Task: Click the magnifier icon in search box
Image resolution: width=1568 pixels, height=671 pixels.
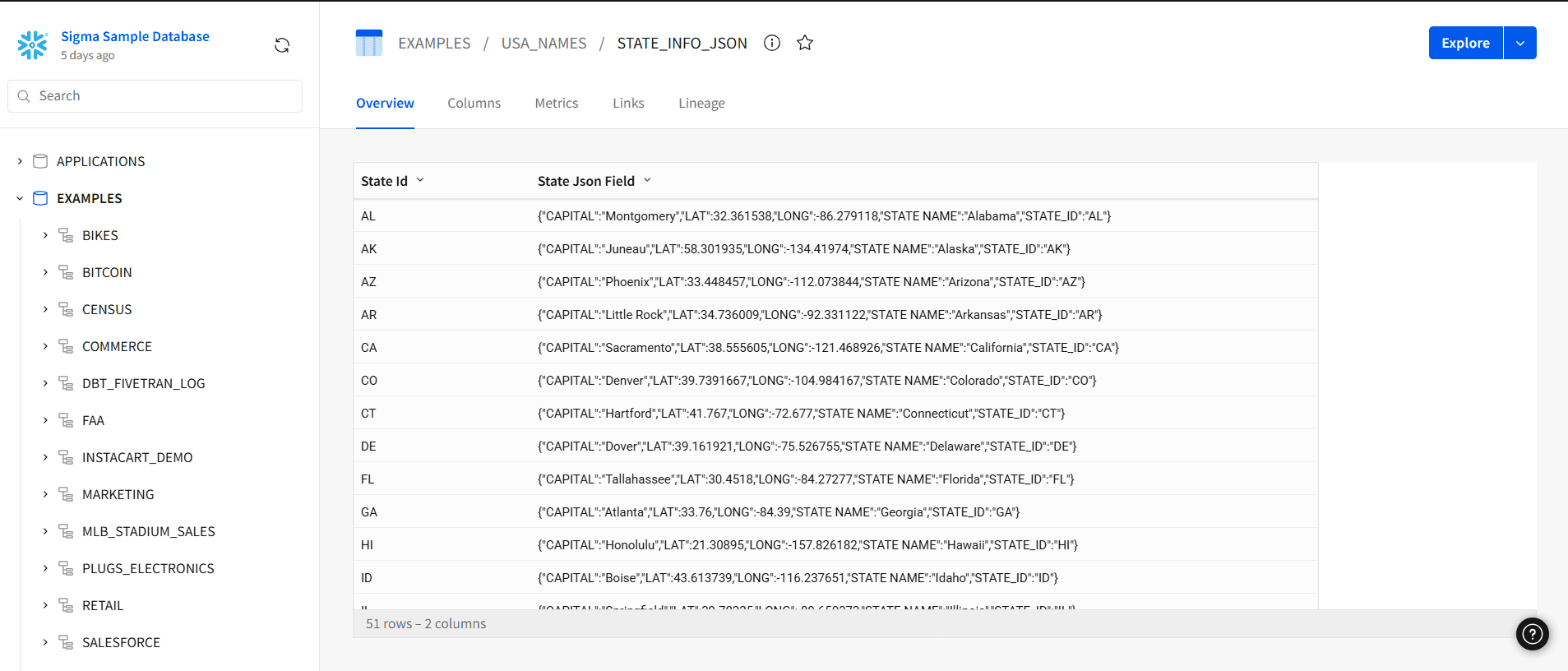Action: click(24, 96)
